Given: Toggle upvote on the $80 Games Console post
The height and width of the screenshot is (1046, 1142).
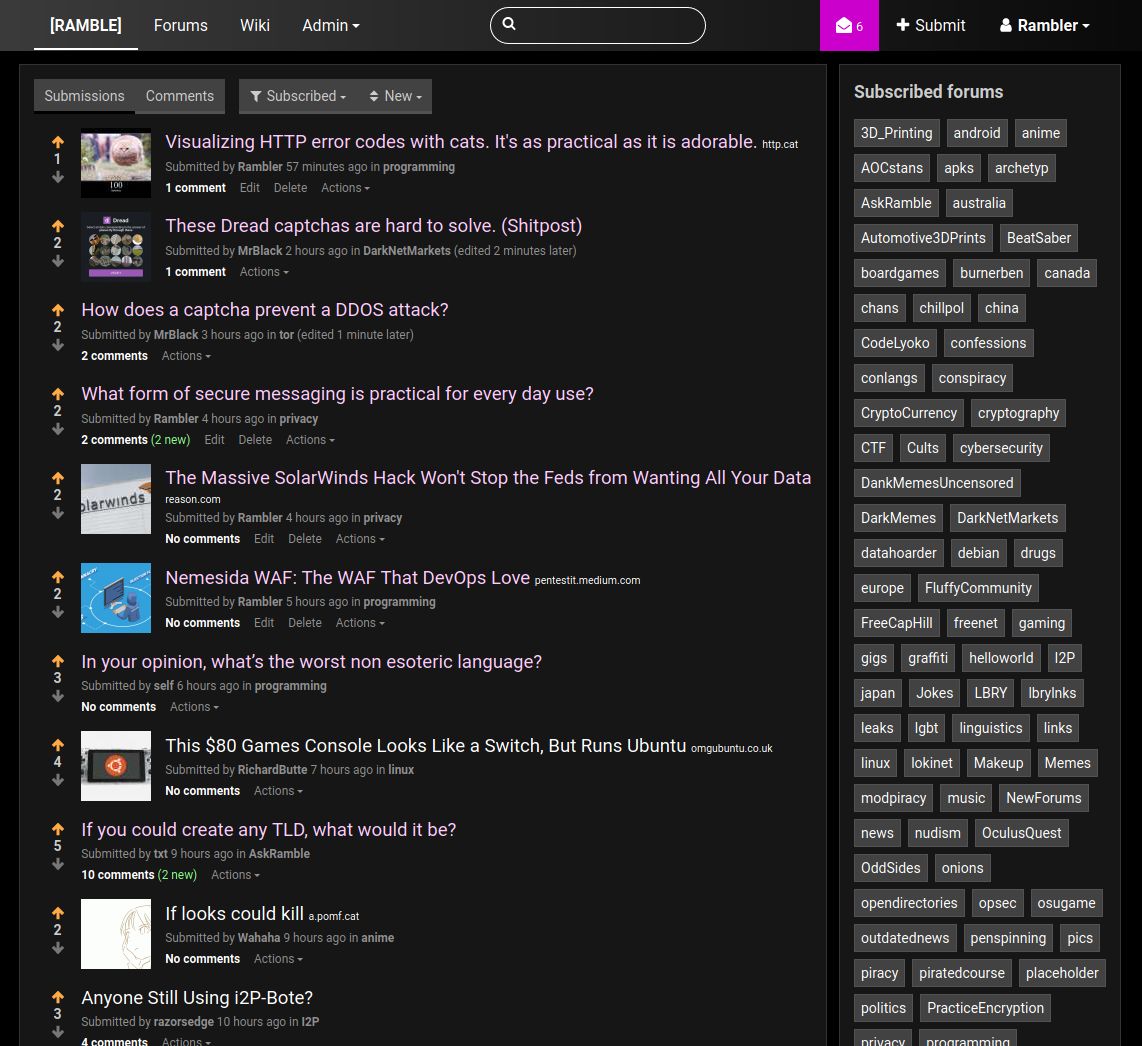Looking at the screenshot, I should pyautogui.click(x=57, y=744).
